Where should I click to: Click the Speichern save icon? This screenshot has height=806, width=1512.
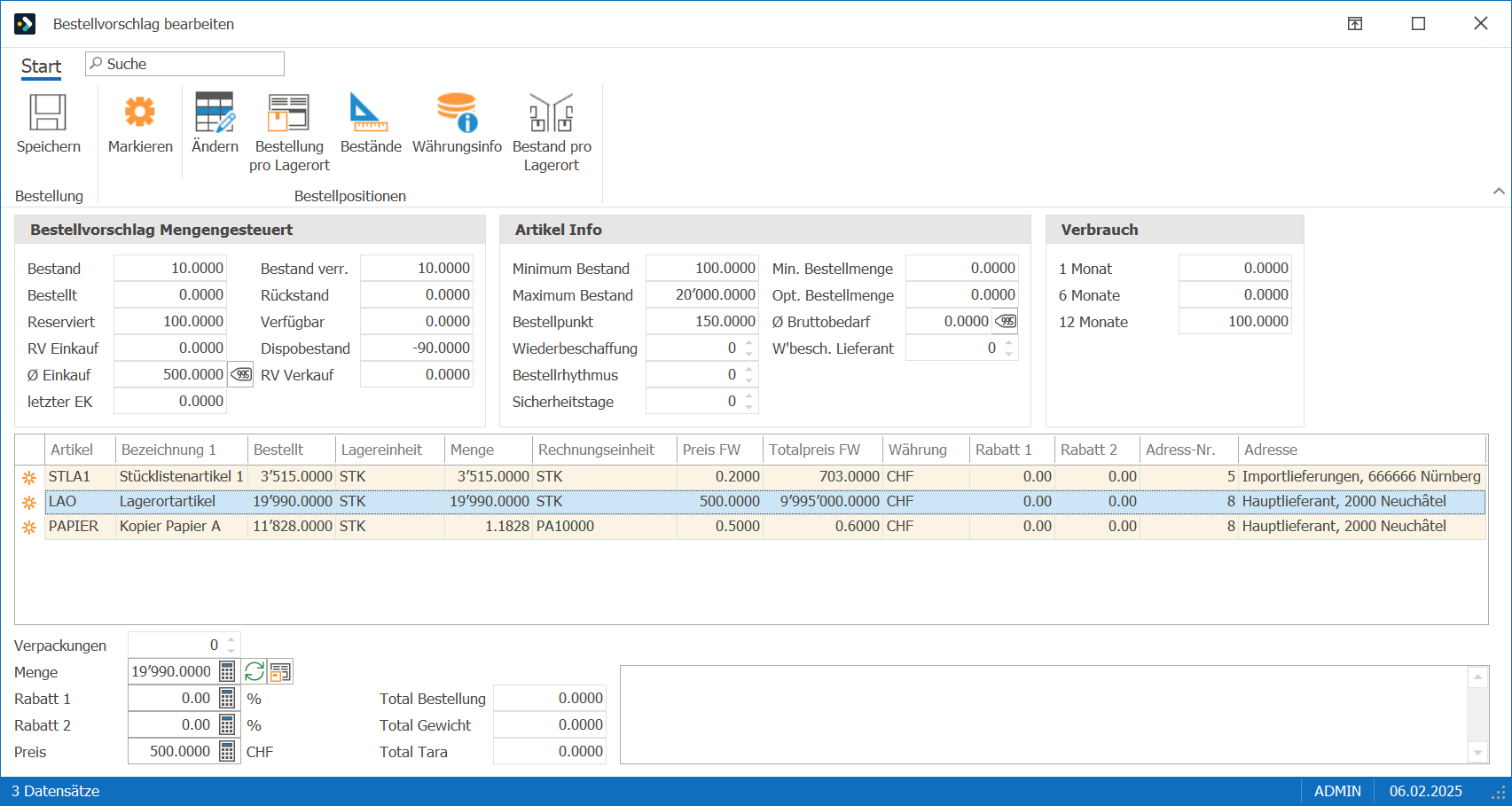[x=48, y=113]
